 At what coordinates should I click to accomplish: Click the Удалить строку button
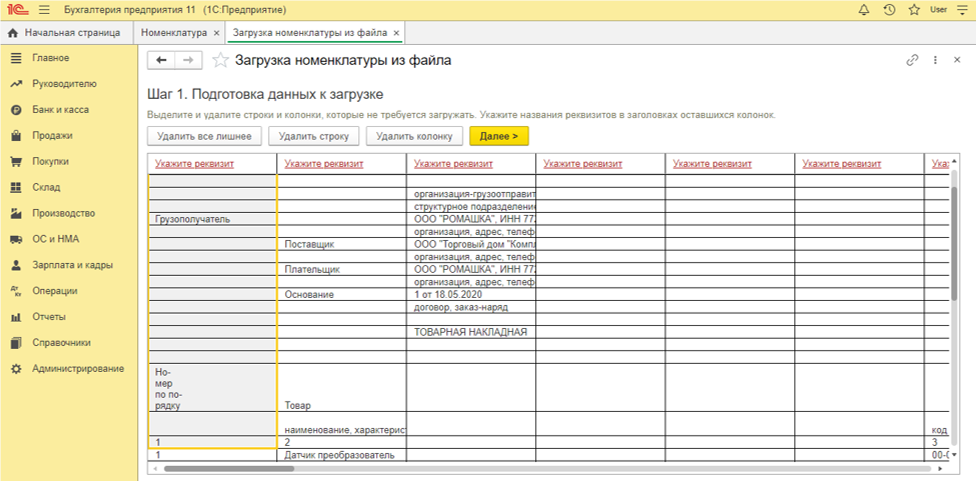pyautogui.click(x=314, y=136)
